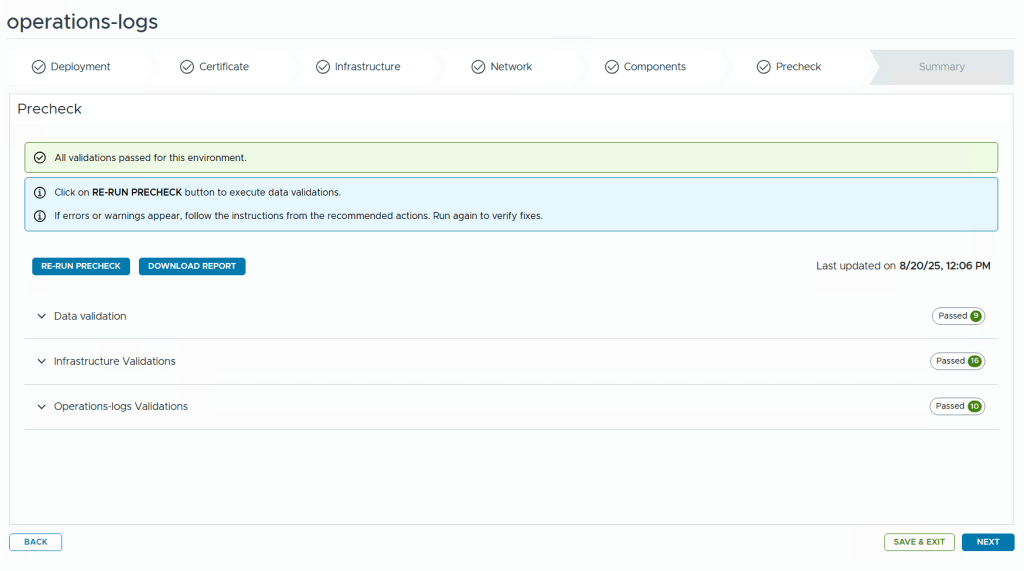
Task: Click the info icon beside RE-RUN PRECHECK hint
Action: [x=40, y=192]
